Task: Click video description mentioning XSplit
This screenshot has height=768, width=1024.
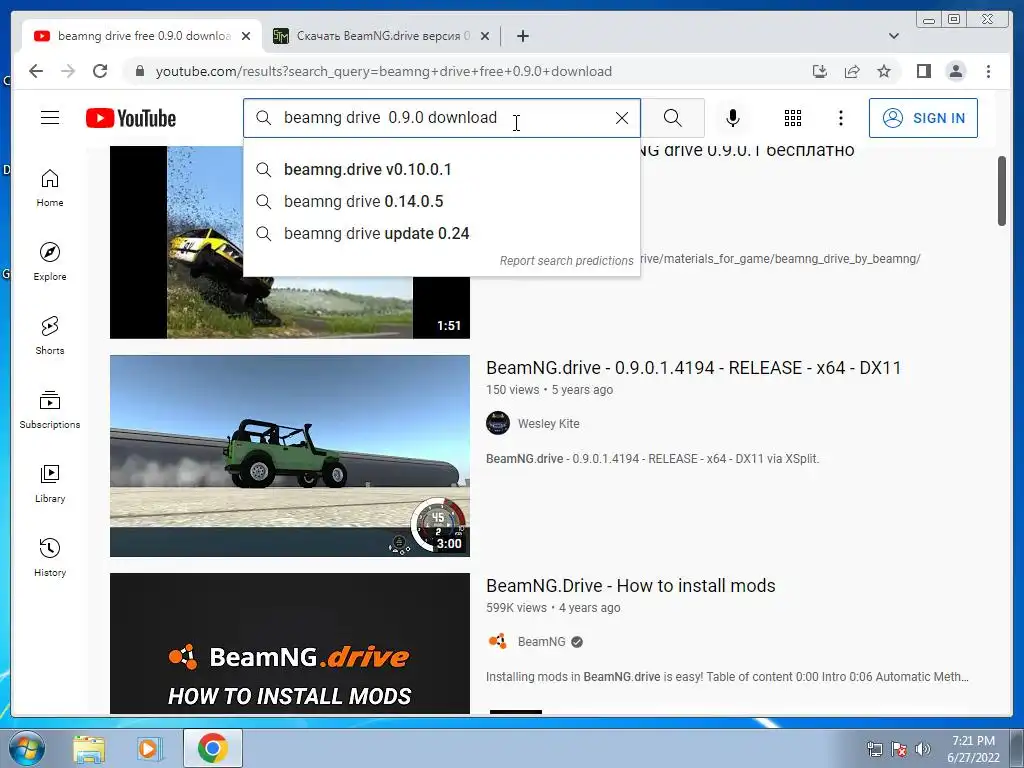Action: click(x=652, y=458)
